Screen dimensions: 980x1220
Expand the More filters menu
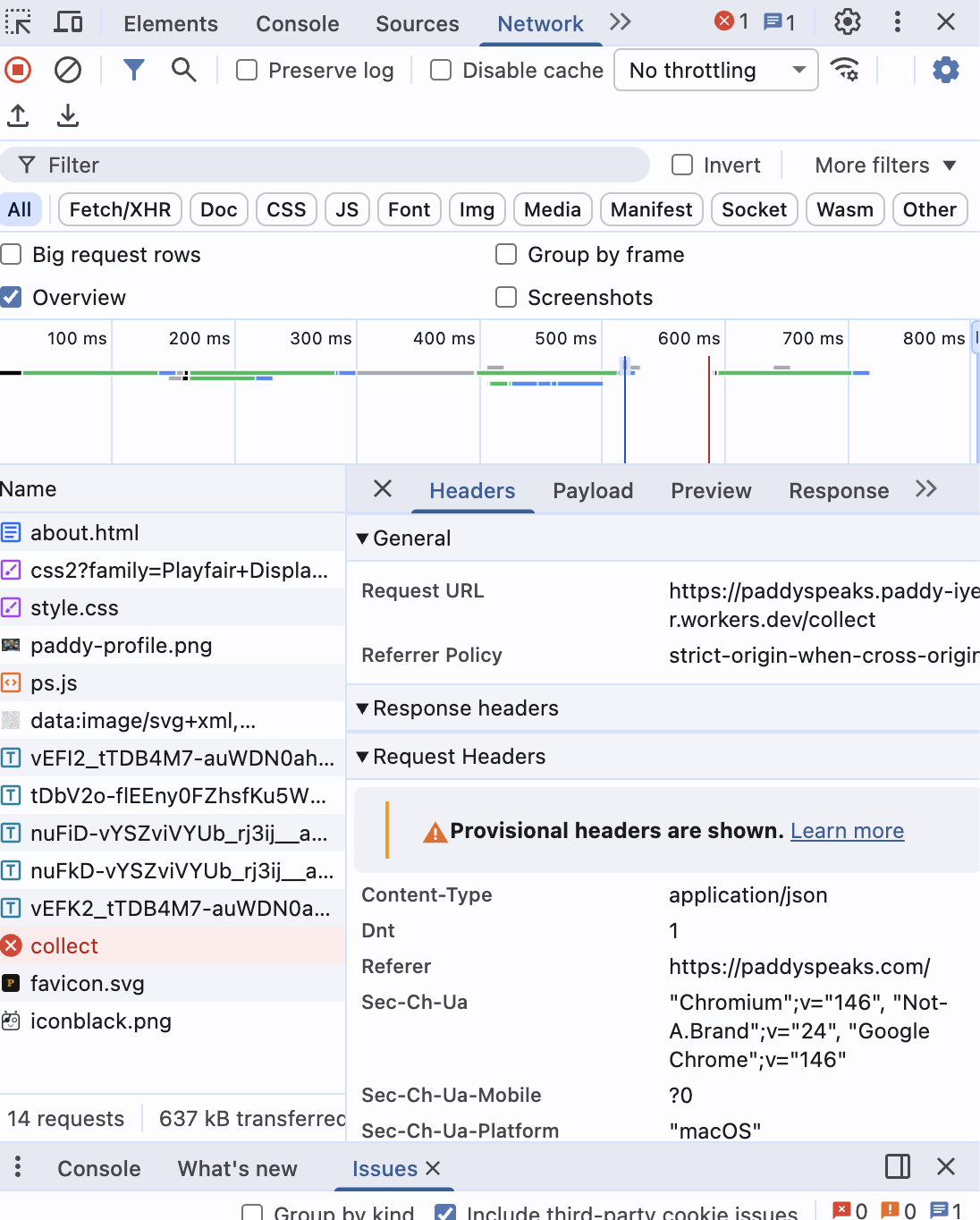click(x=884, y=165)
